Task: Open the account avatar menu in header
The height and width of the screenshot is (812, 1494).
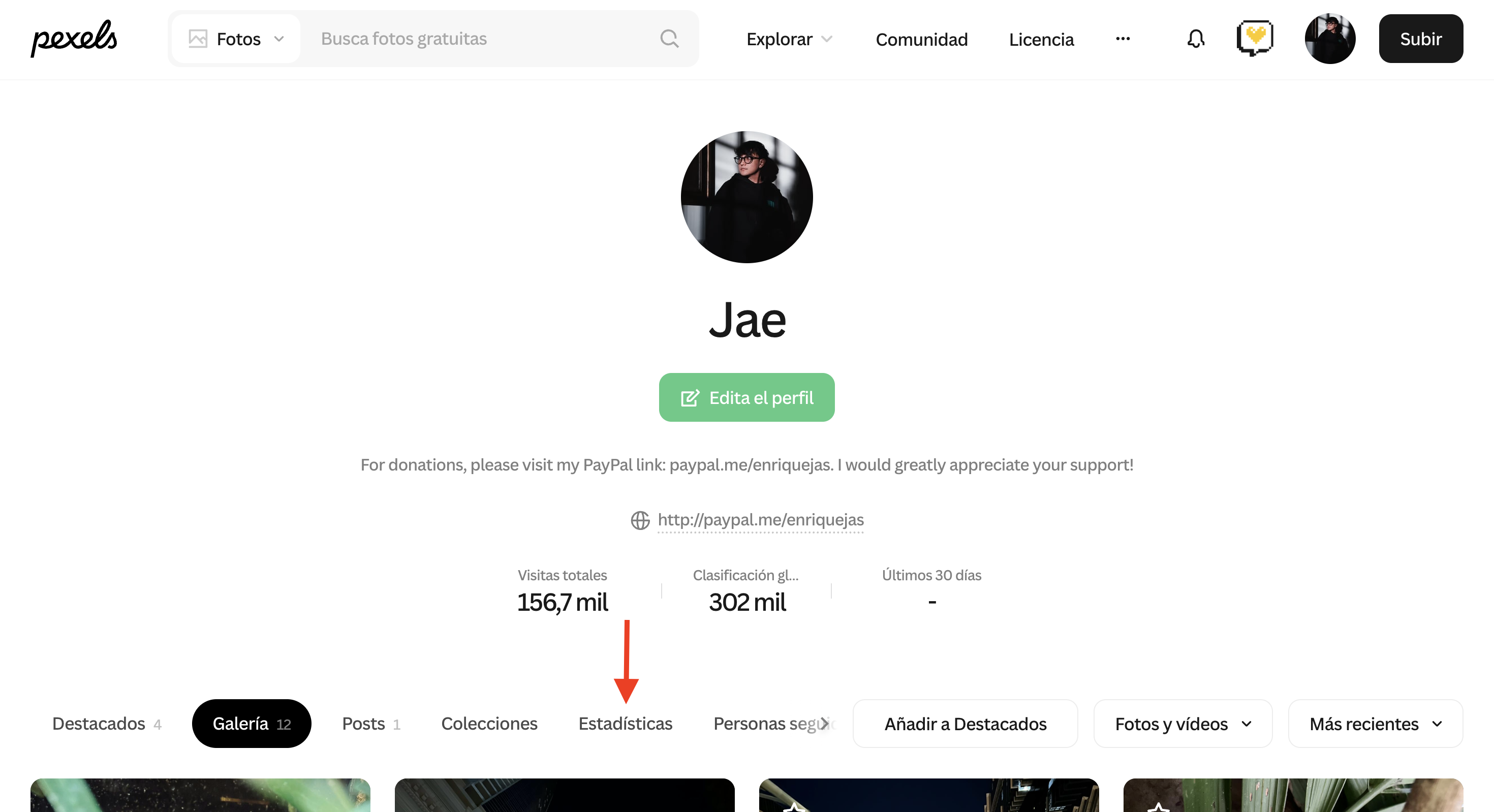Action: click(x=1329, y=39)
